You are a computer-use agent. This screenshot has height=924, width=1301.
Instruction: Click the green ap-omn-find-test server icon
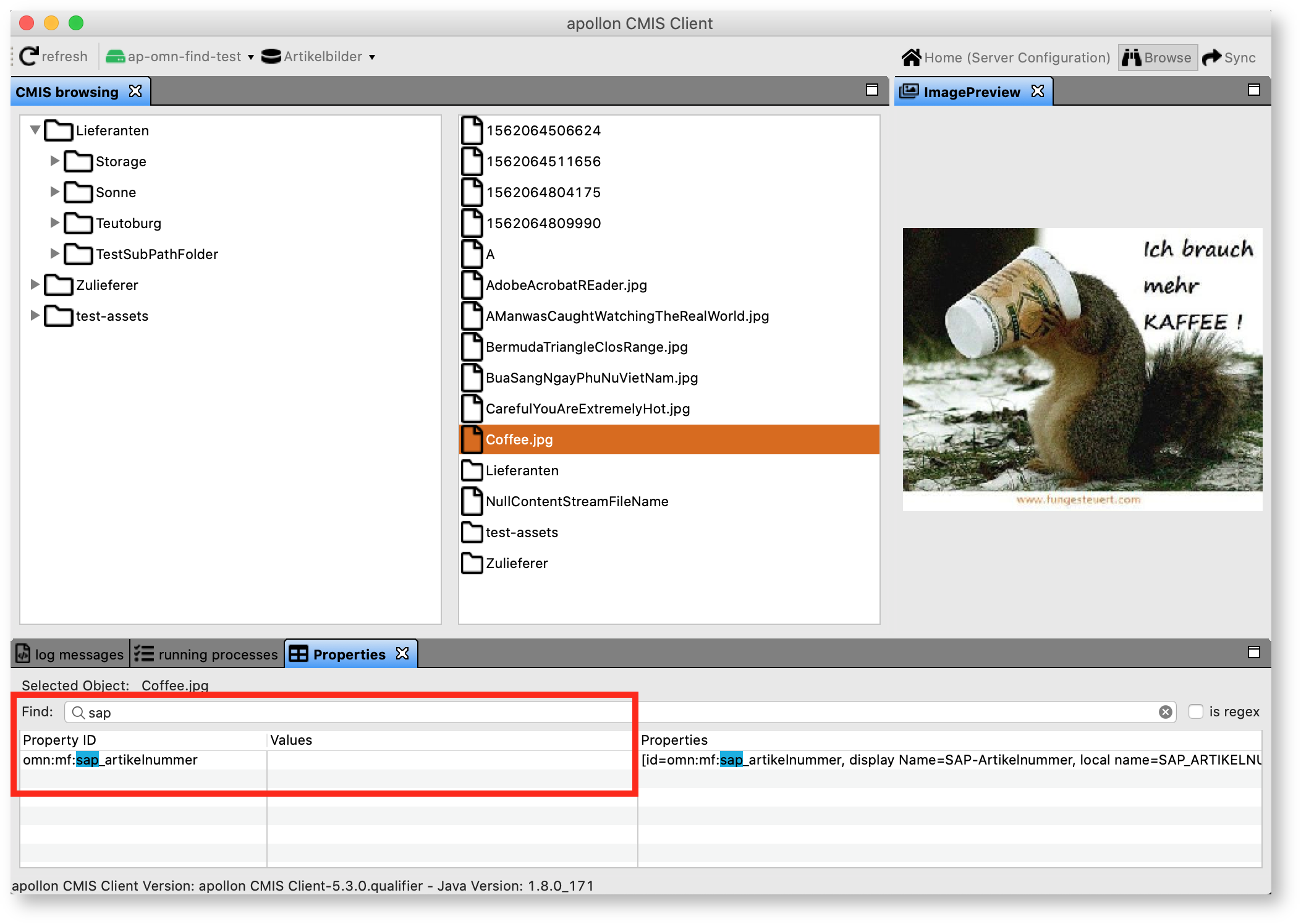coord(115,57)
